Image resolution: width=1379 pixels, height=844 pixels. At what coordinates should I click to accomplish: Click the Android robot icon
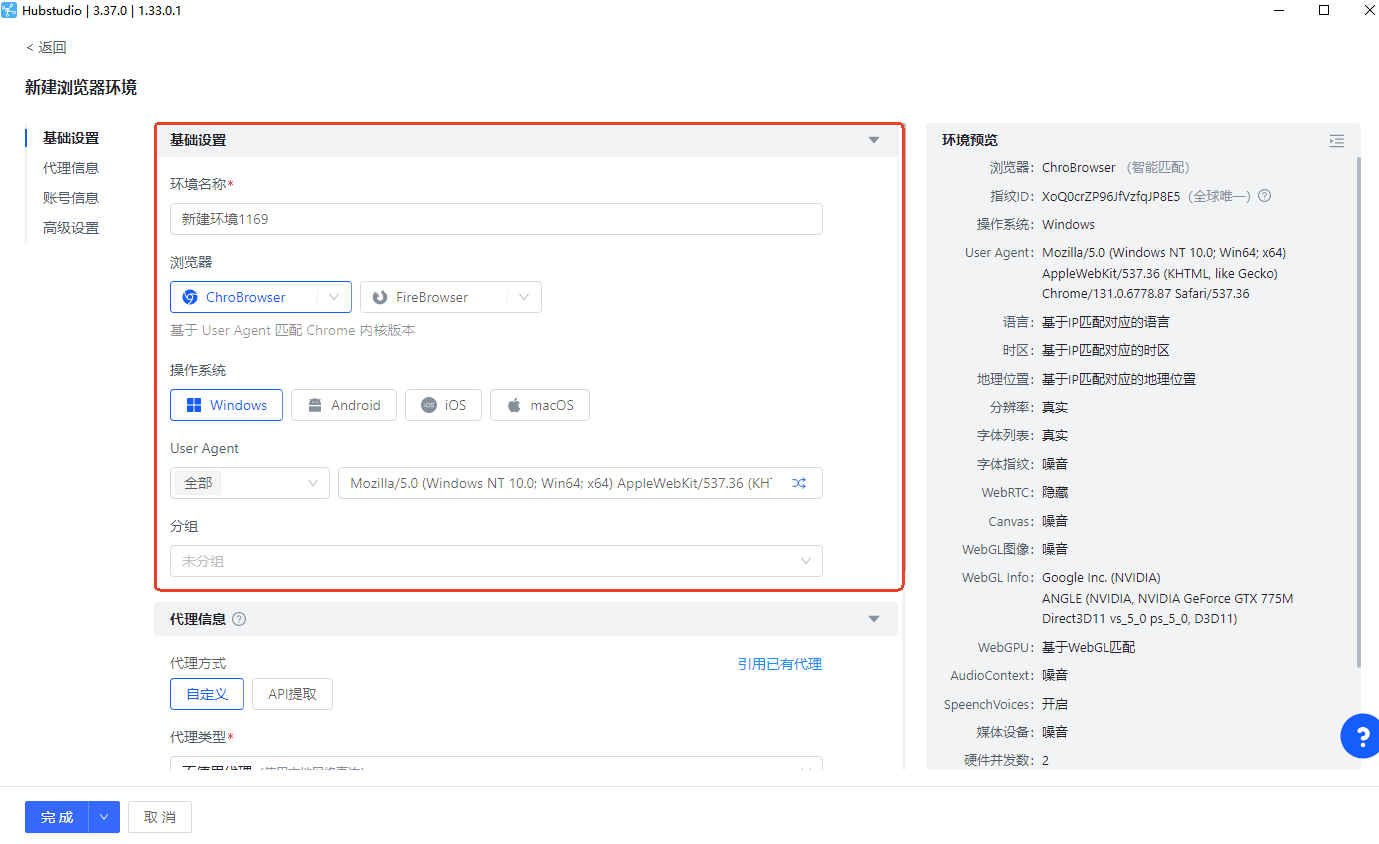pyautogui.click(x=315, y=405)
